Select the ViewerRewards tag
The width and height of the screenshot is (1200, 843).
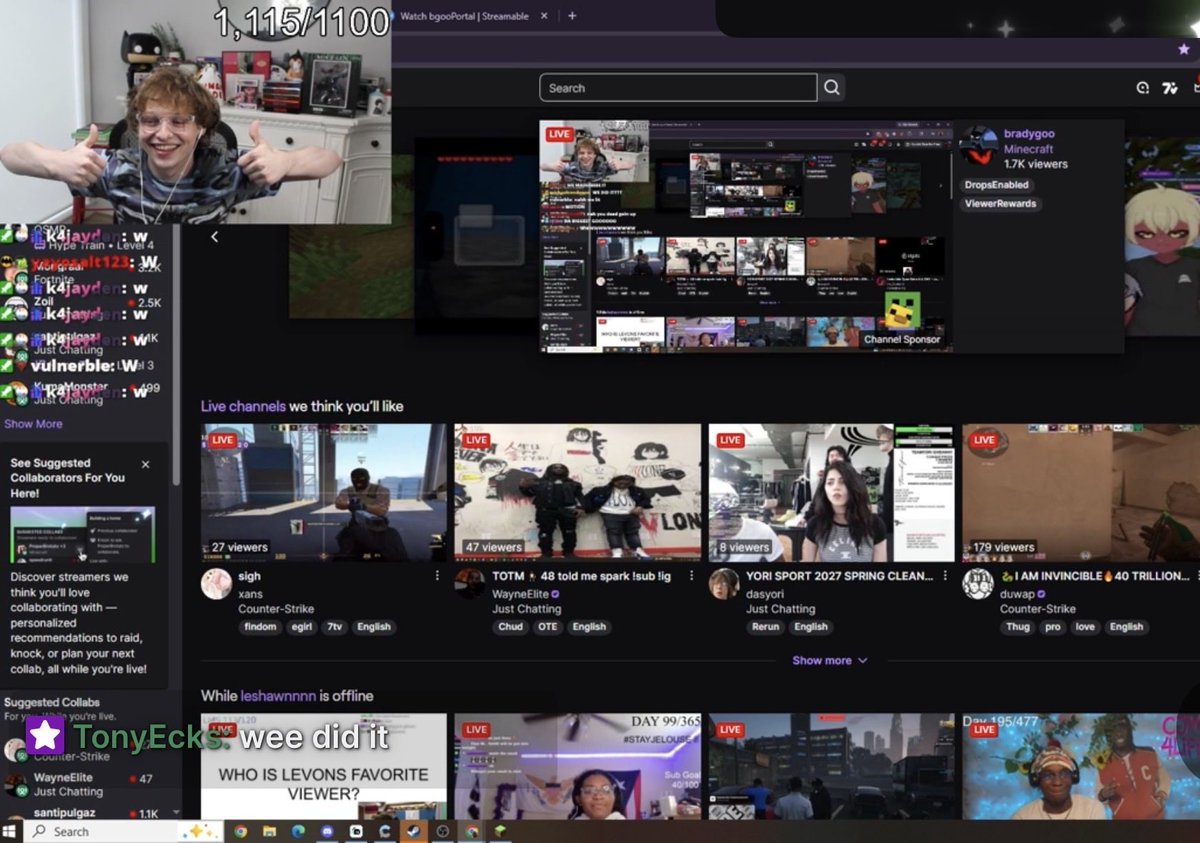pyautogui.click(x=1001, y=204)
